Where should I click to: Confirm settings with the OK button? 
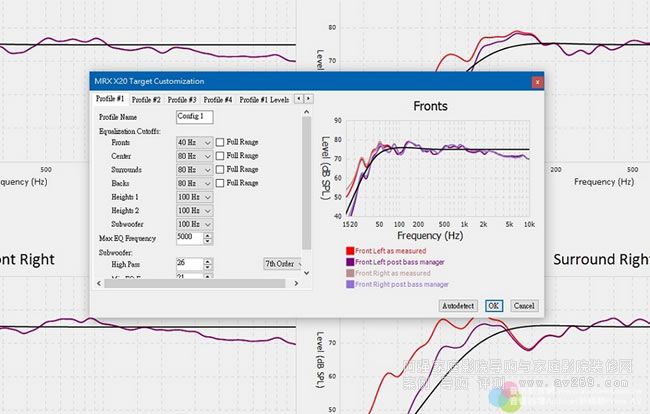493,305
